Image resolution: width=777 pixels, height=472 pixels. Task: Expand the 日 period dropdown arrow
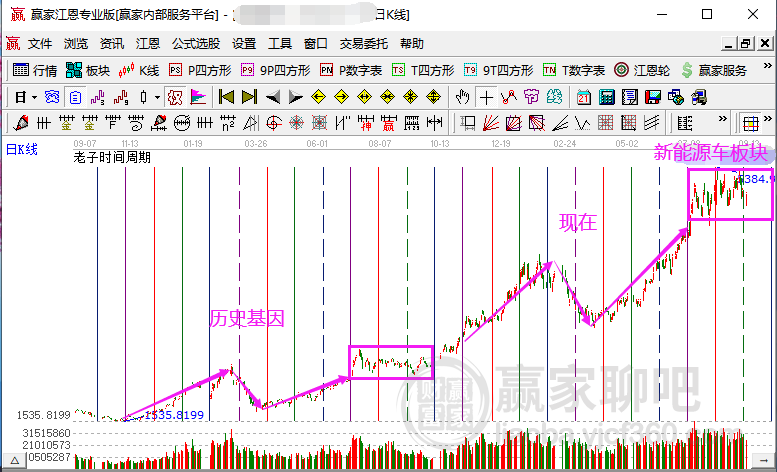(x=34, y=97)
